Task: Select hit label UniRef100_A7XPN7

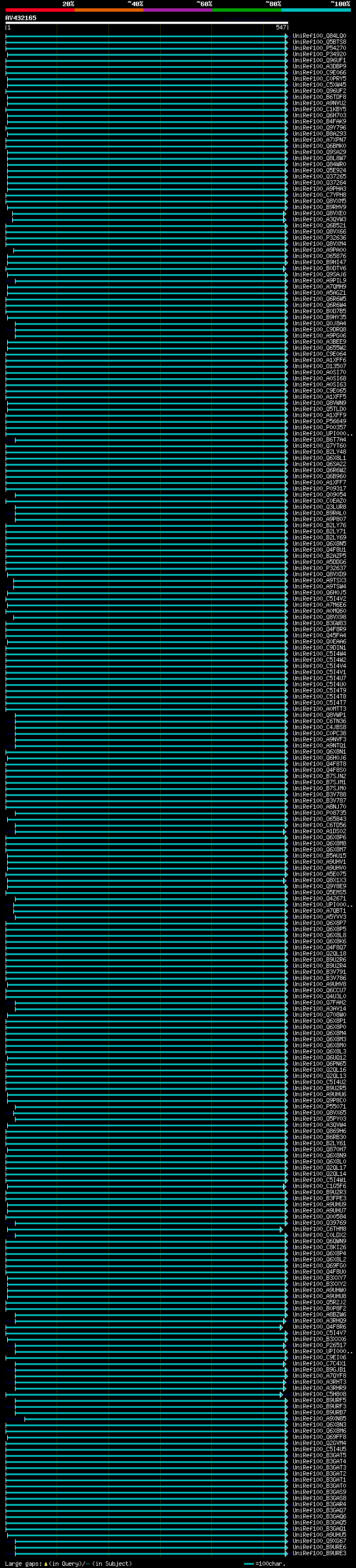Action: click(319, 140)
